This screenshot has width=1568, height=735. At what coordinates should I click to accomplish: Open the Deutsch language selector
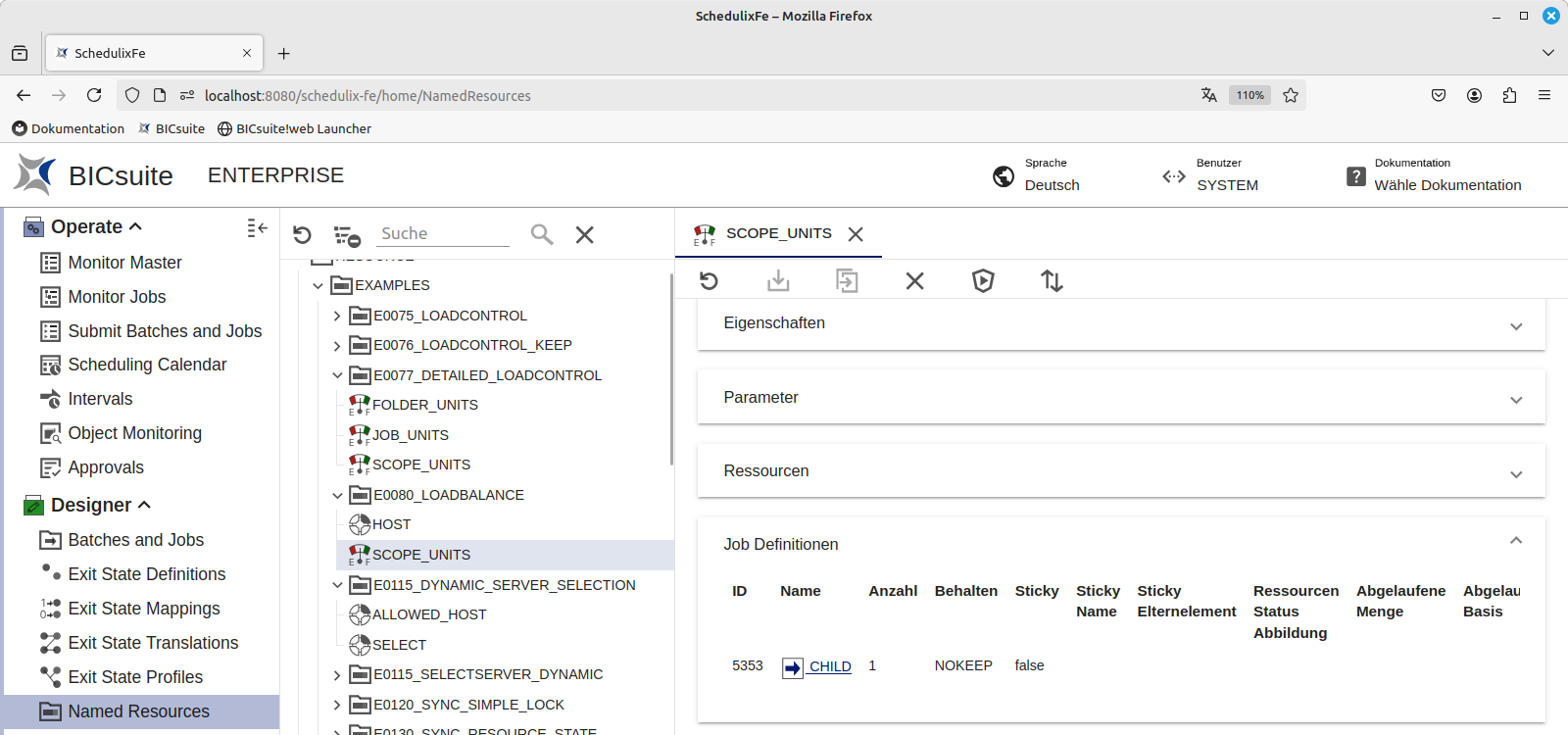coord(1052,185)
